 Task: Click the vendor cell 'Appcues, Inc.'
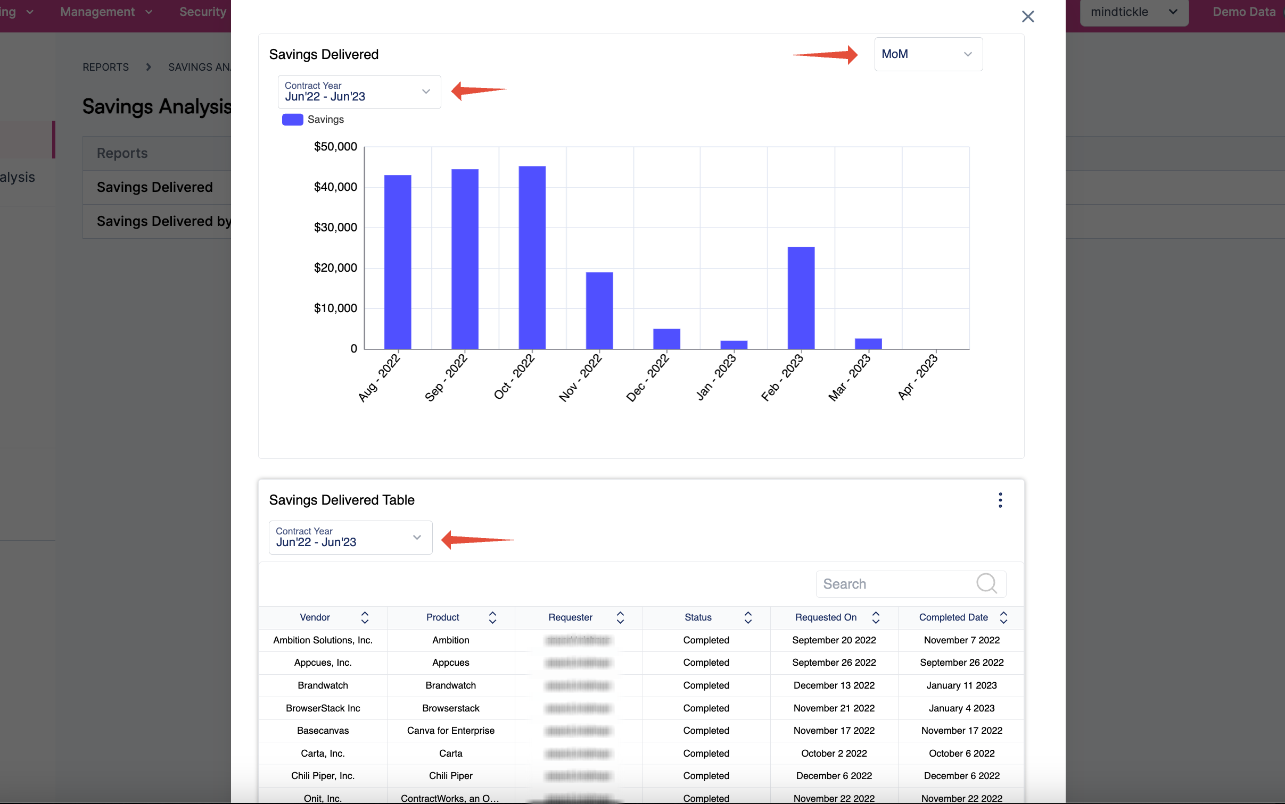pyautogui.click(x=323, y=663)
